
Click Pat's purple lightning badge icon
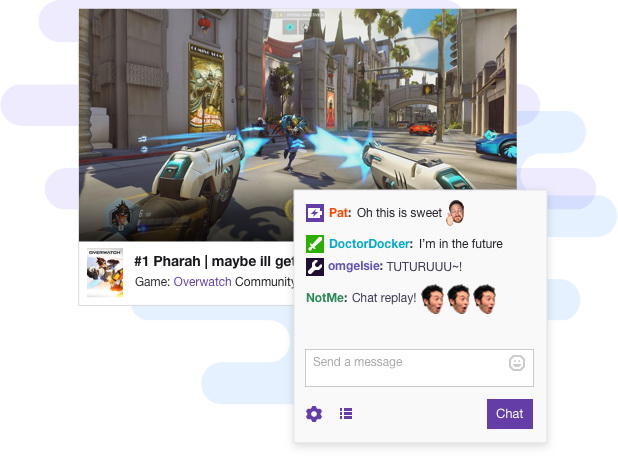click(x=315, y=213)
